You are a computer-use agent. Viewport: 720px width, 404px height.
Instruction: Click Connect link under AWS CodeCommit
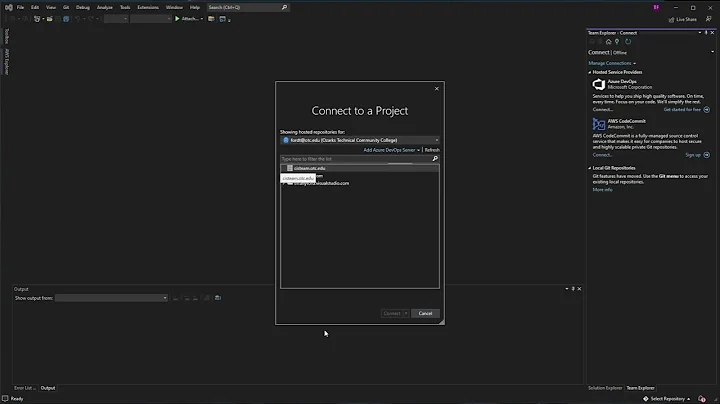coord(602,155)
